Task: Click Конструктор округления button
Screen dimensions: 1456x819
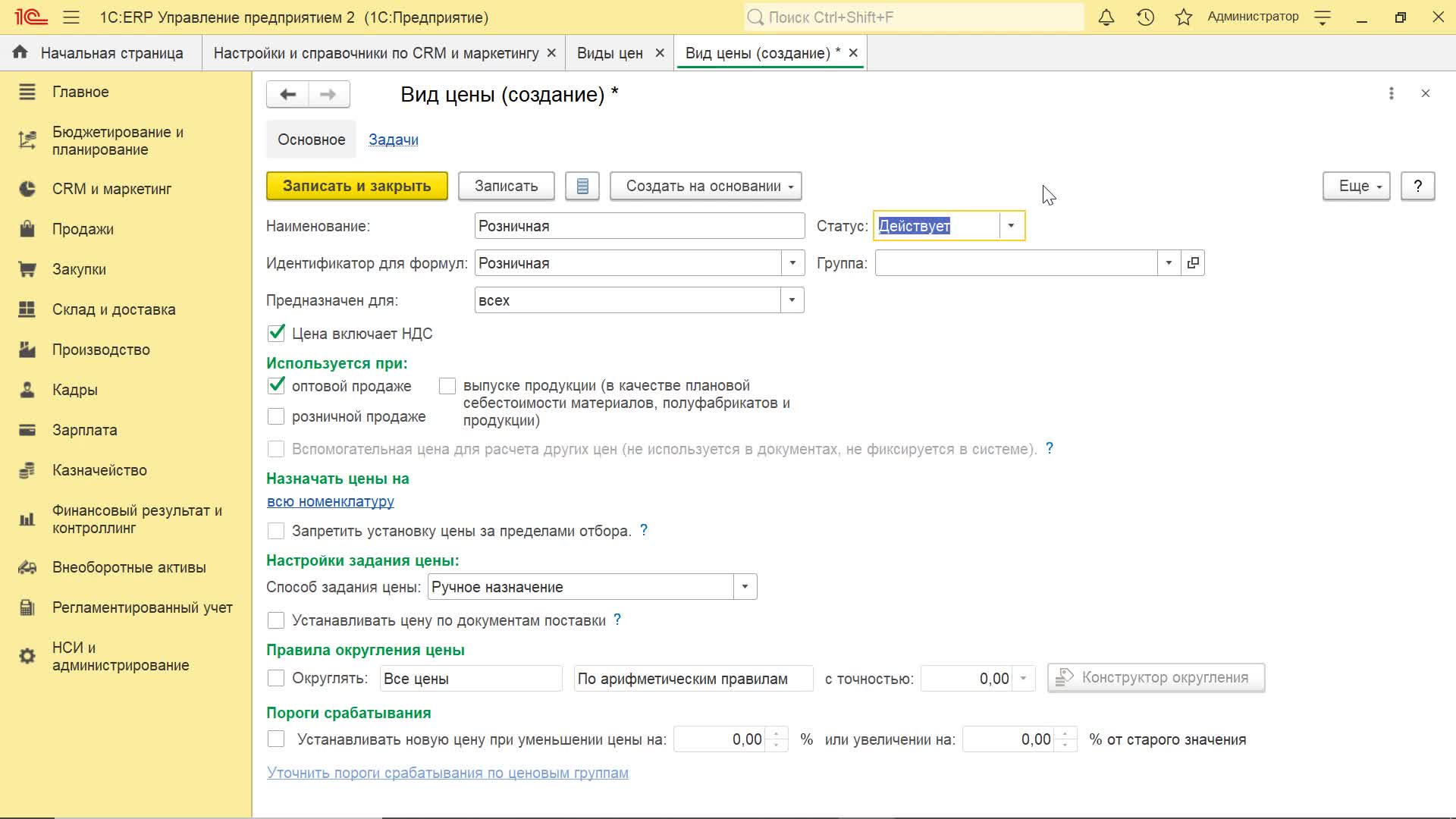Action: 1156,678
